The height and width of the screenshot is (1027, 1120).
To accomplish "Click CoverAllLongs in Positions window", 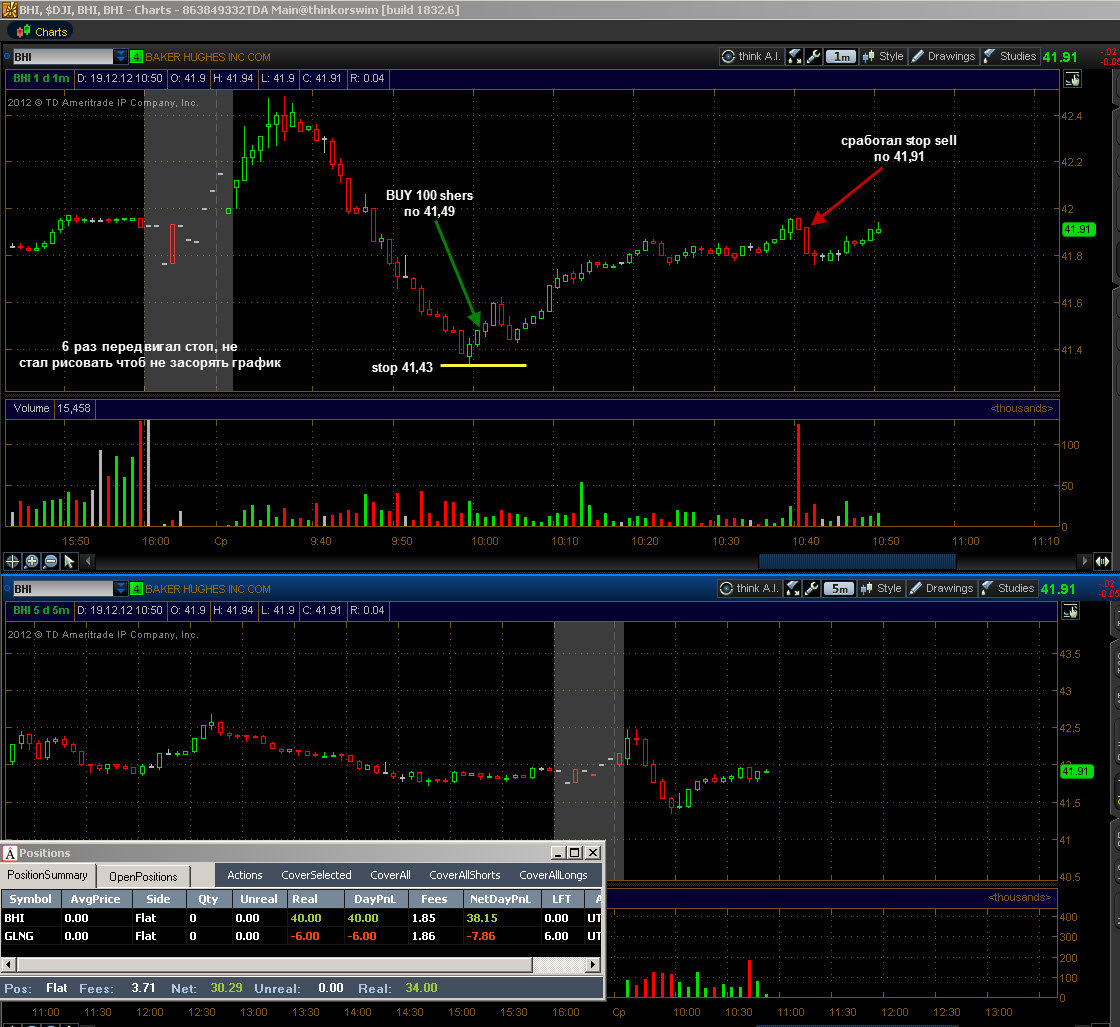I will (554, 875).
